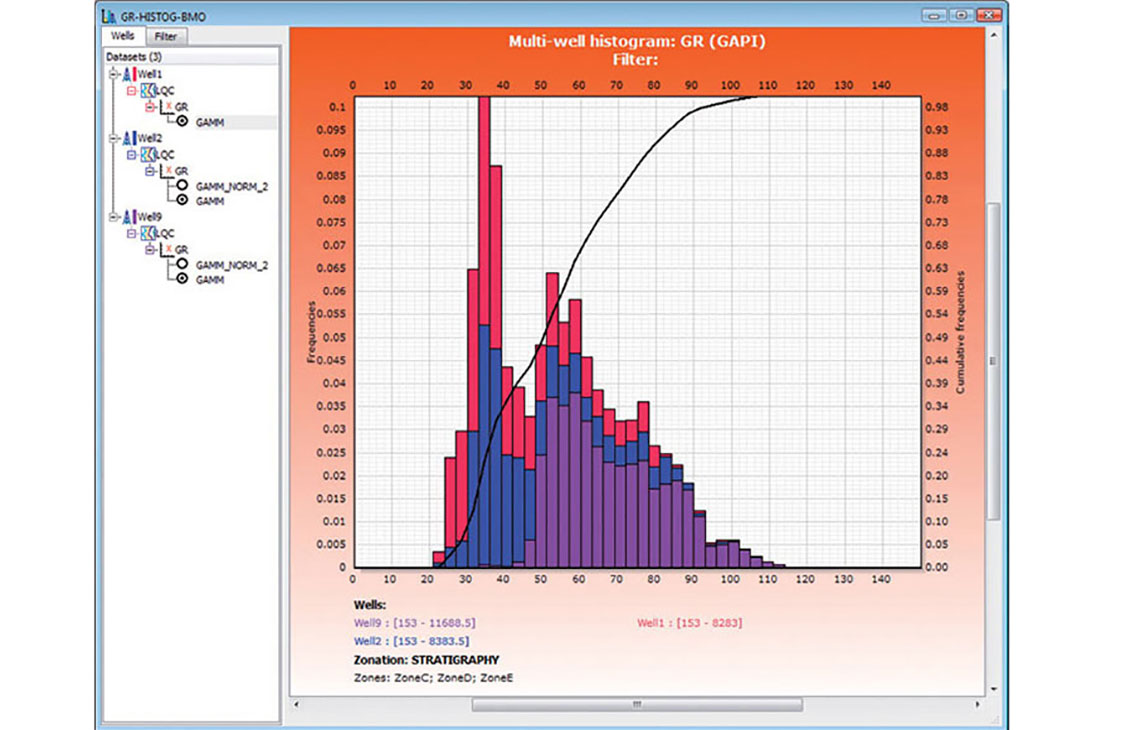
Task: Click the GR family icon under Well1
Action: tap(166, 107)
